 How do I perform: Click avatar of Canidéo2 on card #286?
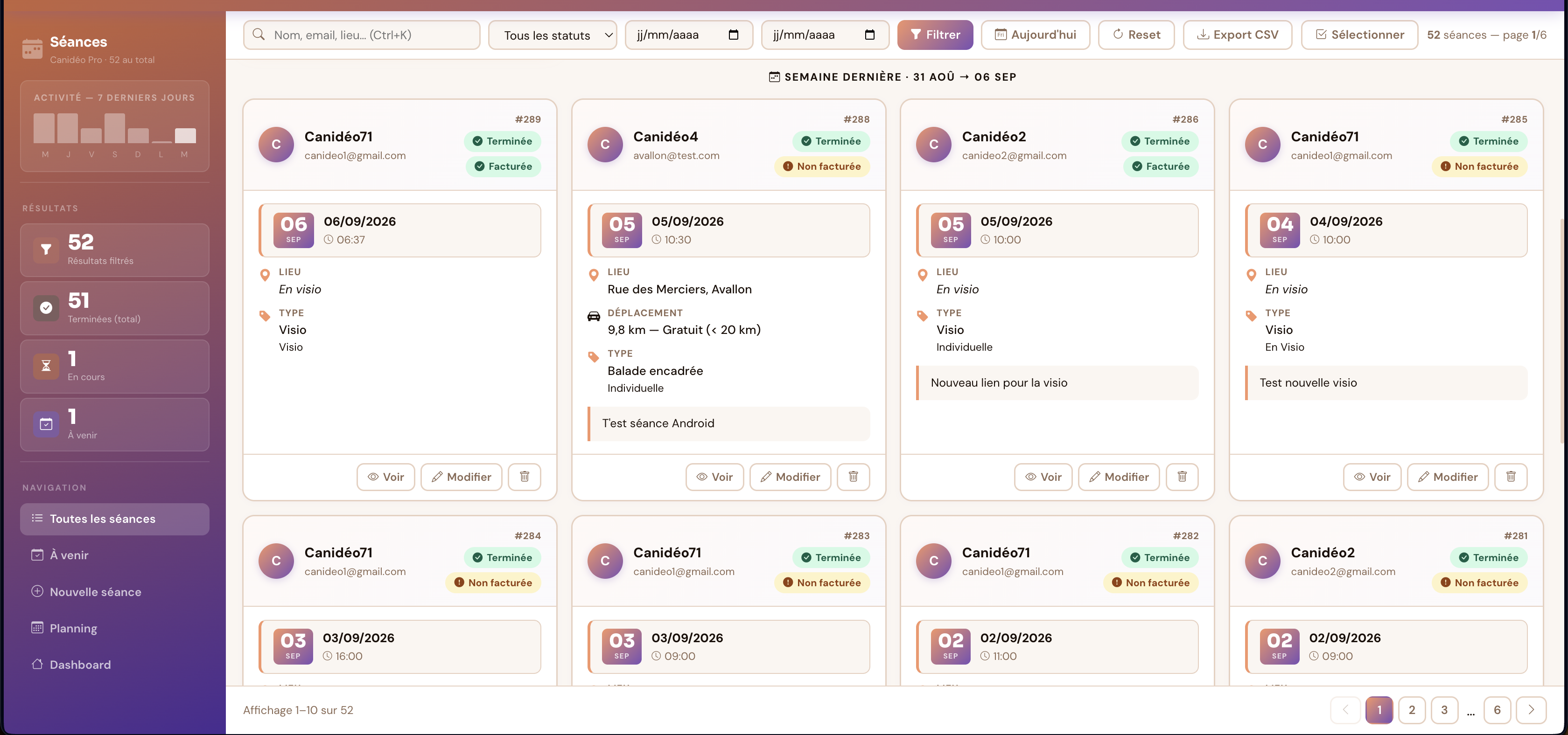point(933,144)
